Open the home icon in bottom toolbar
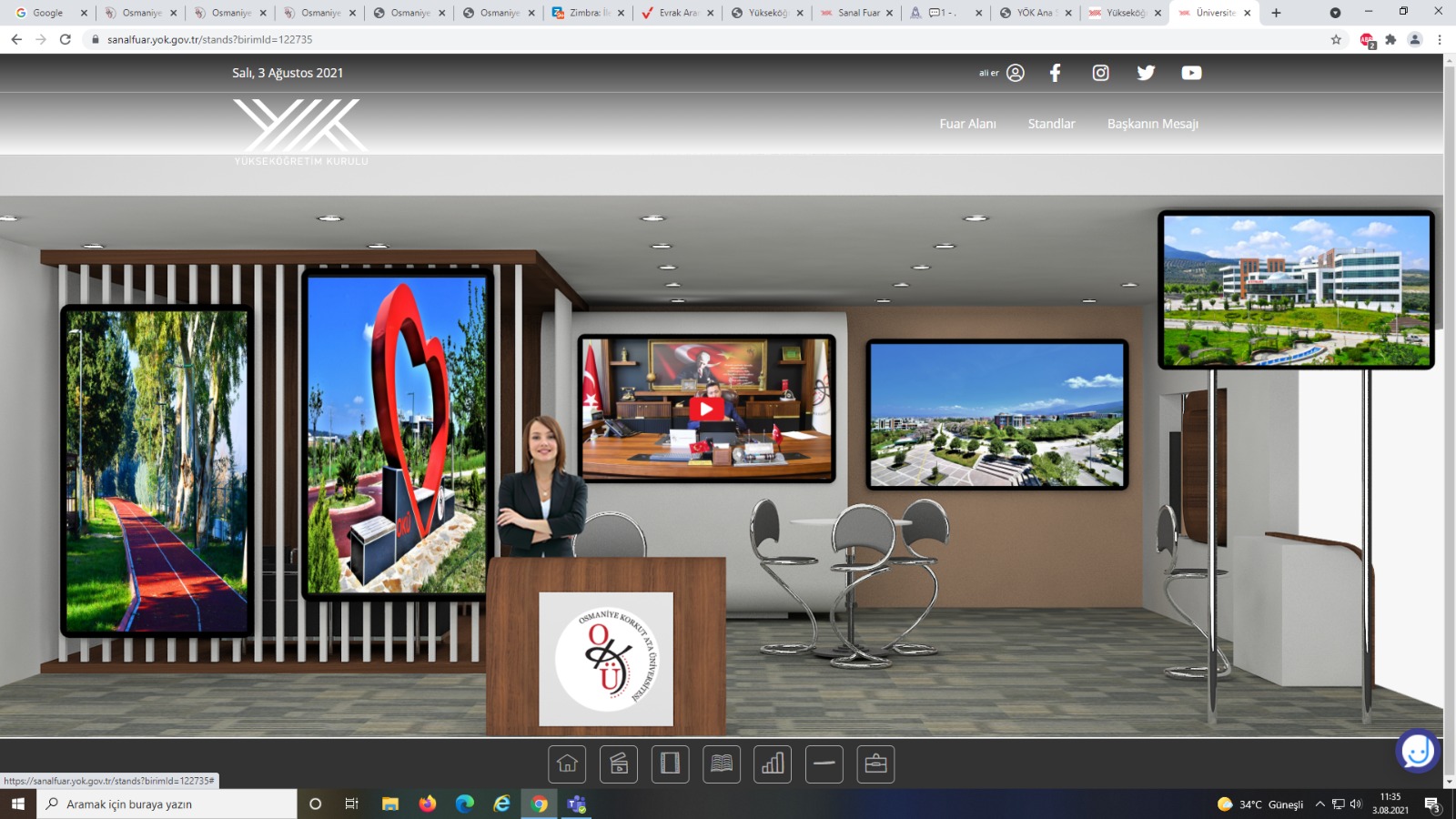This screenshot has height=819, width=1456. coord(567,764)
